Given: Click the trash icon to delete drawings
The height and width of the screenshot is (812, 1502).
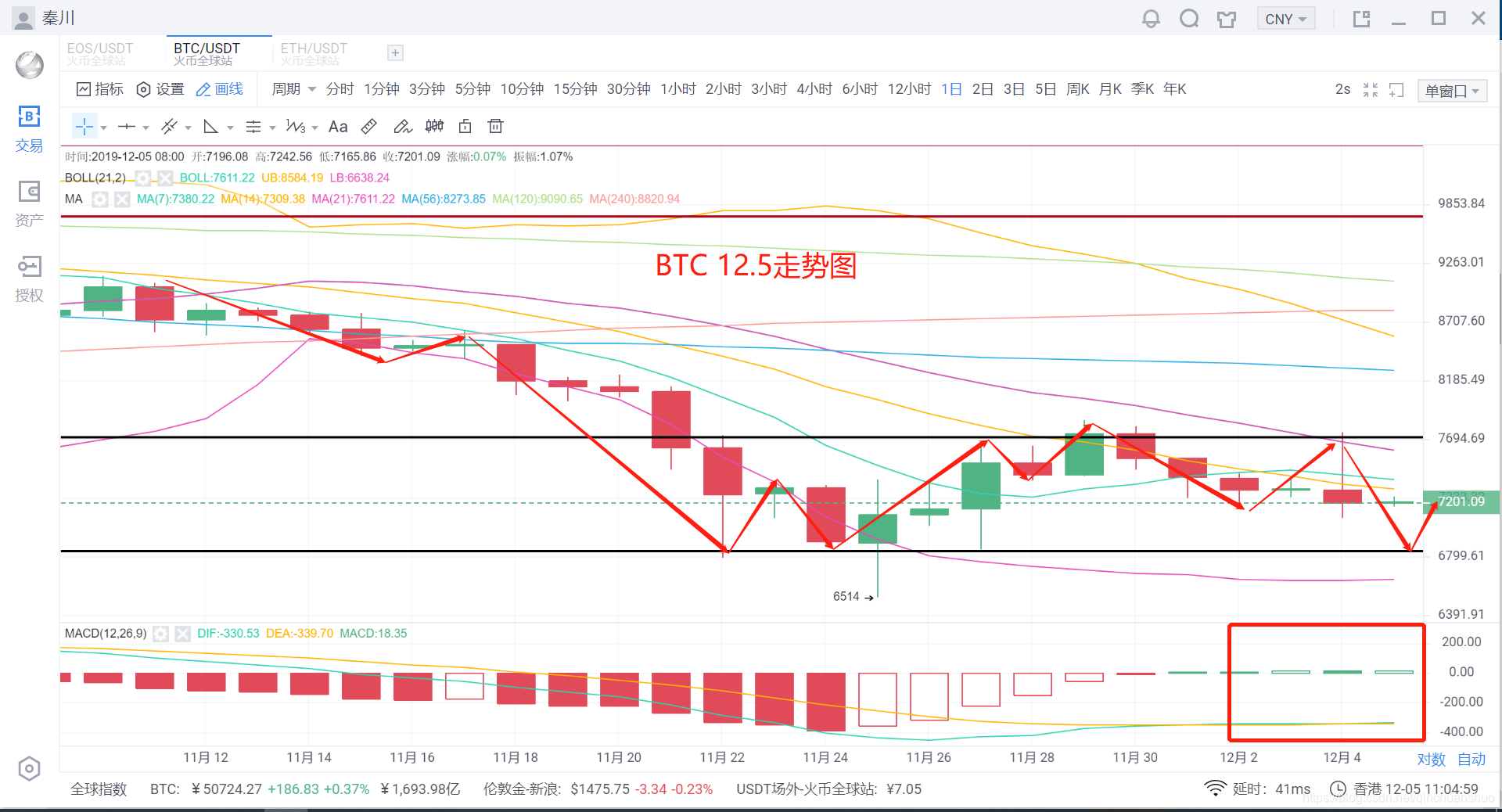Looking at the screenshot, I should coord(495,126).
